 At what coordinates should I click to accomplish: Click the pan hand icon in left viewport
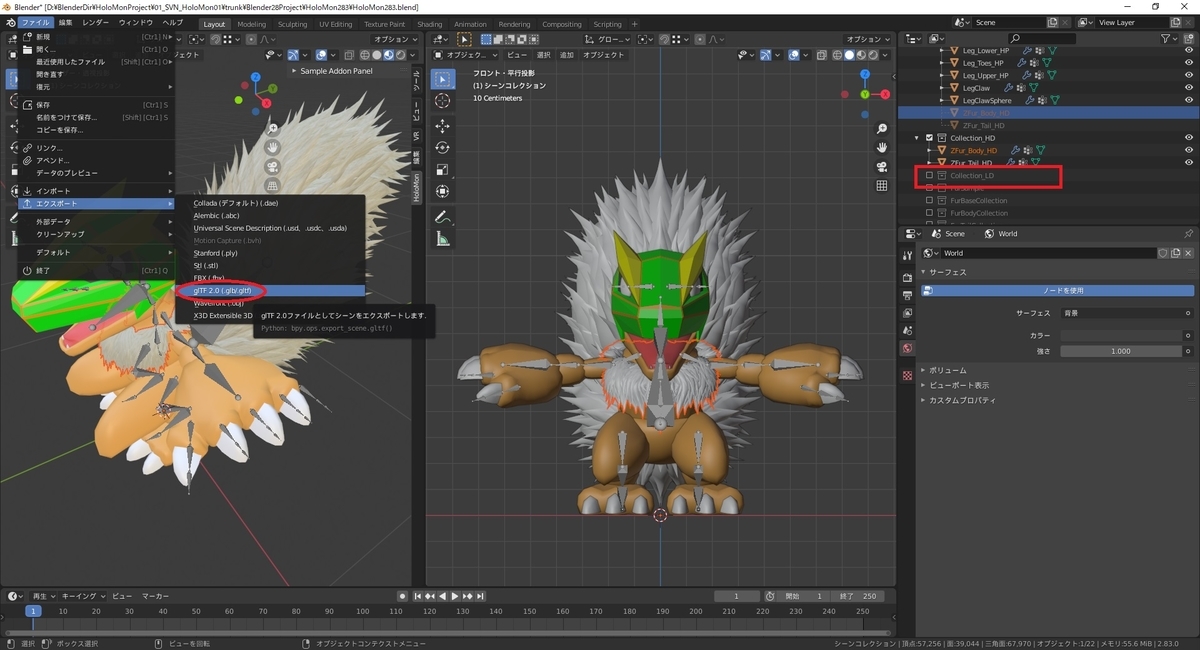(272, 147)
